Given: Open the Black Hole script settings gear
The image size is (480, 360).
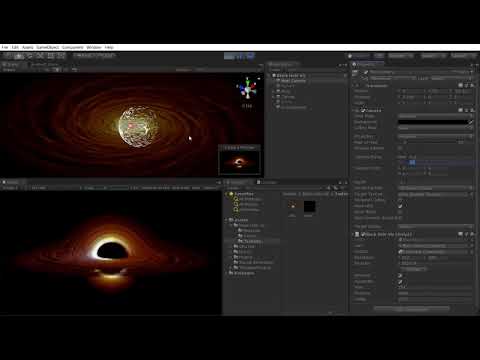Looking at the screenshot, I should (472, 234).
